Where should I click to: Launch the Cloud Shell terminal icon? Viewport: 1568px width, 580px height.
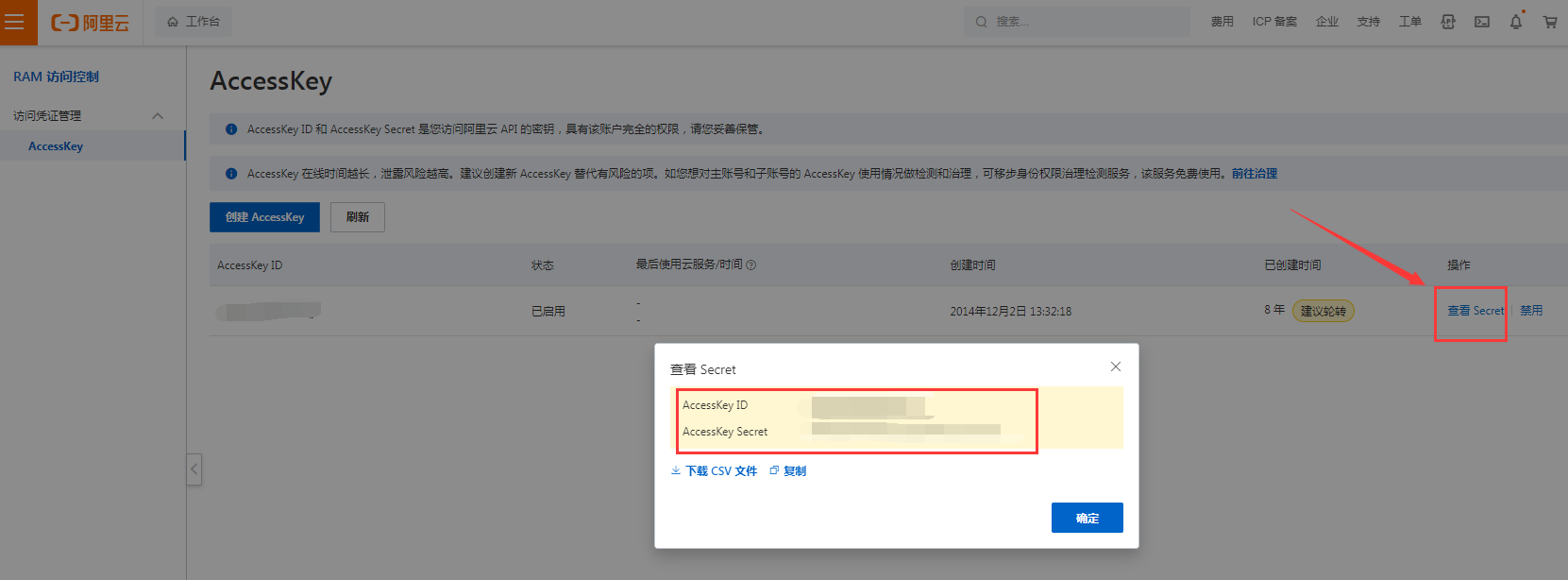(1482, 22)
